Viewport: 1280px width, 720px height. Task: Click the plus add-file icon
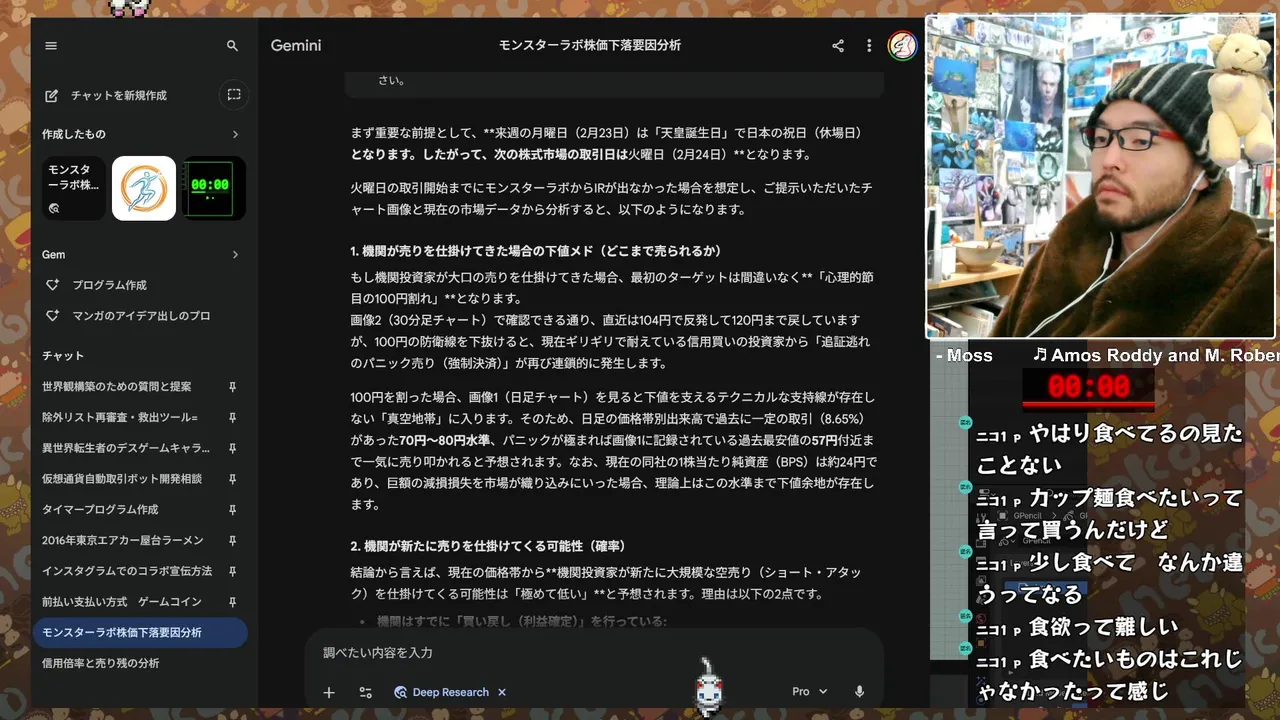329,692
